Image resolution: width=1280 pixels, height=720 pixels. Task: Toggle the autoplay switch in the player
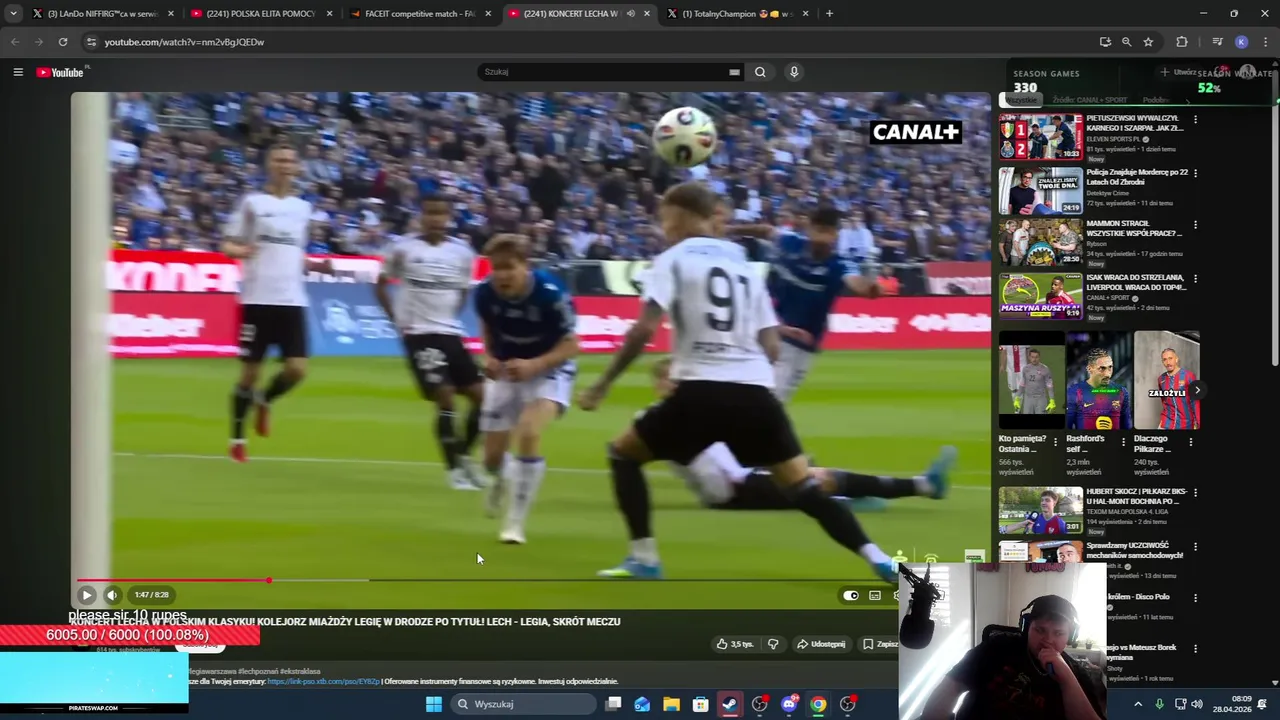(x=850, y=595)
